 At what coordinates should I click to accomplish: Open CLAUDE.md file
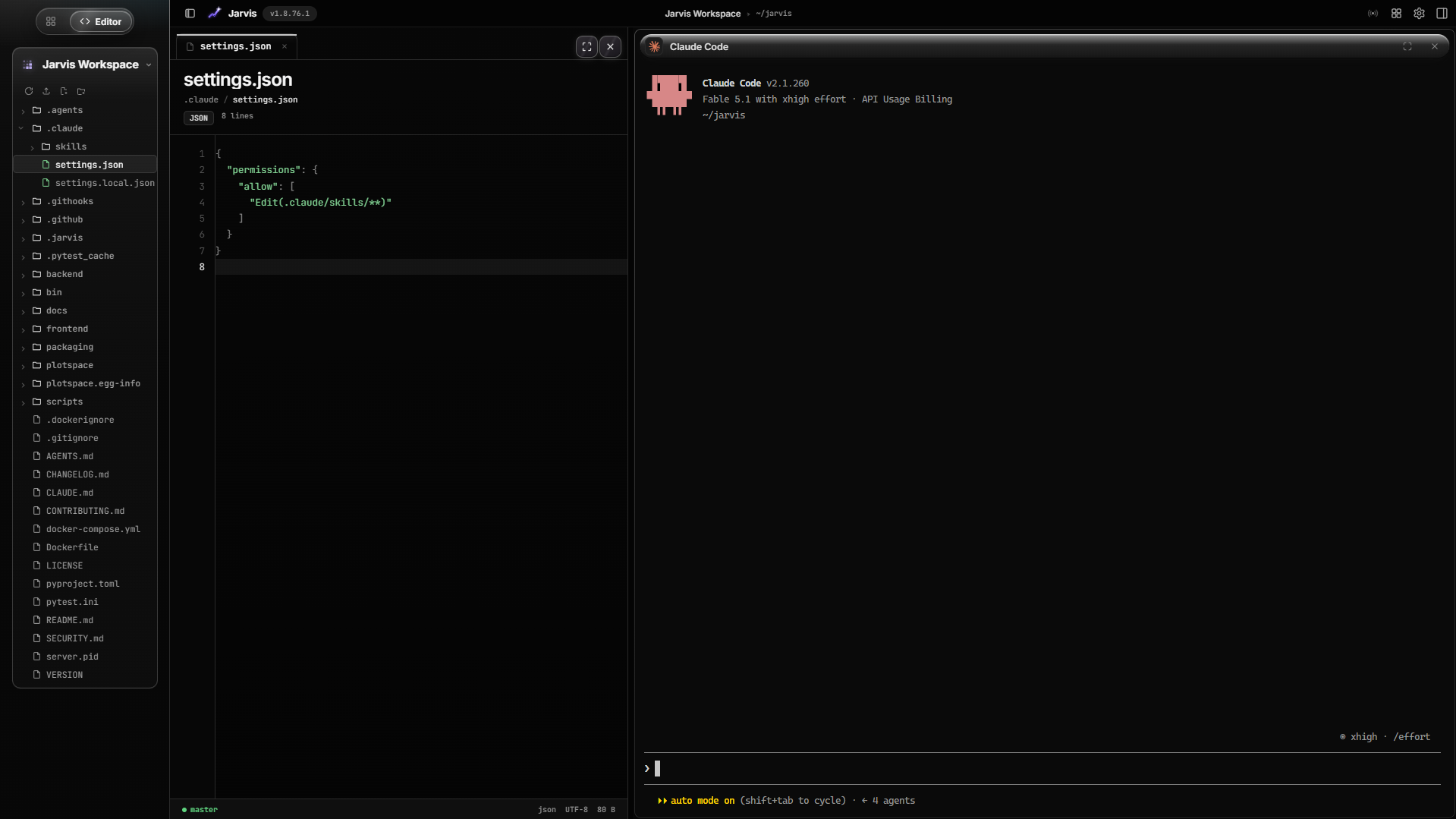click(x=85, y=493)
